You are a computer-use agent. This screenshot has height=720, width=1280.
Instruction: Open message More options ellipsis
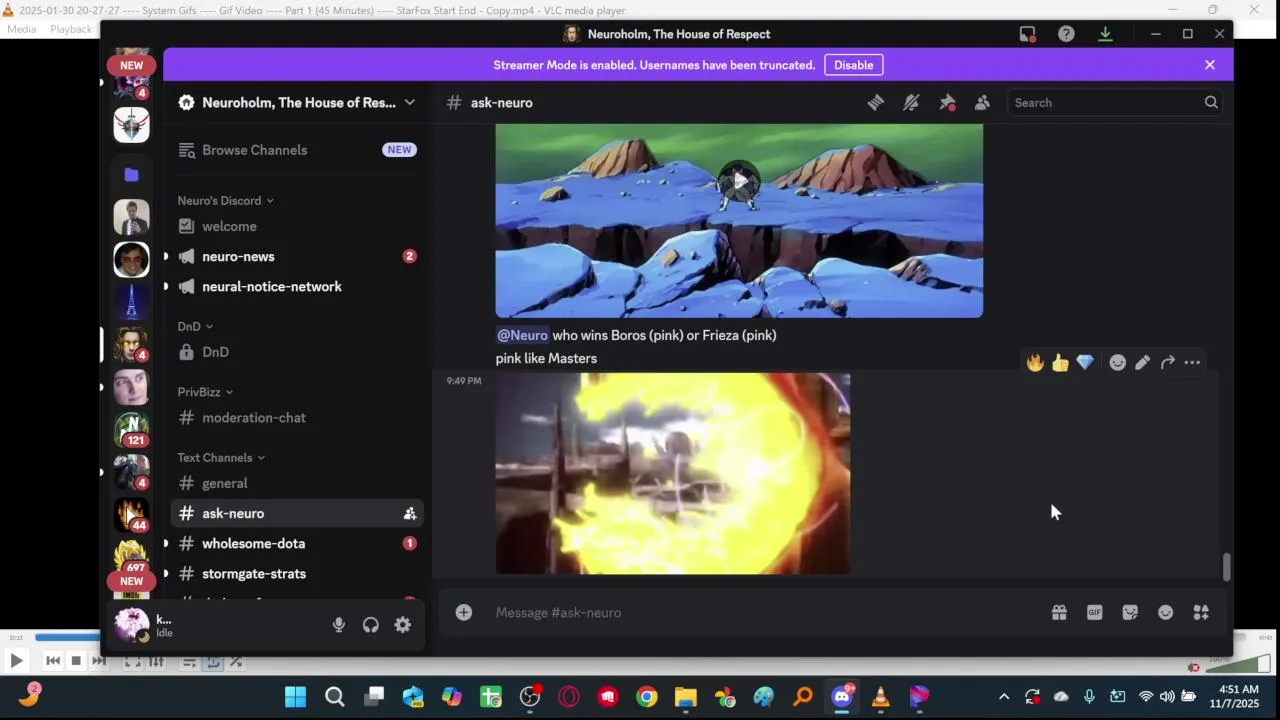point(1192,362)
